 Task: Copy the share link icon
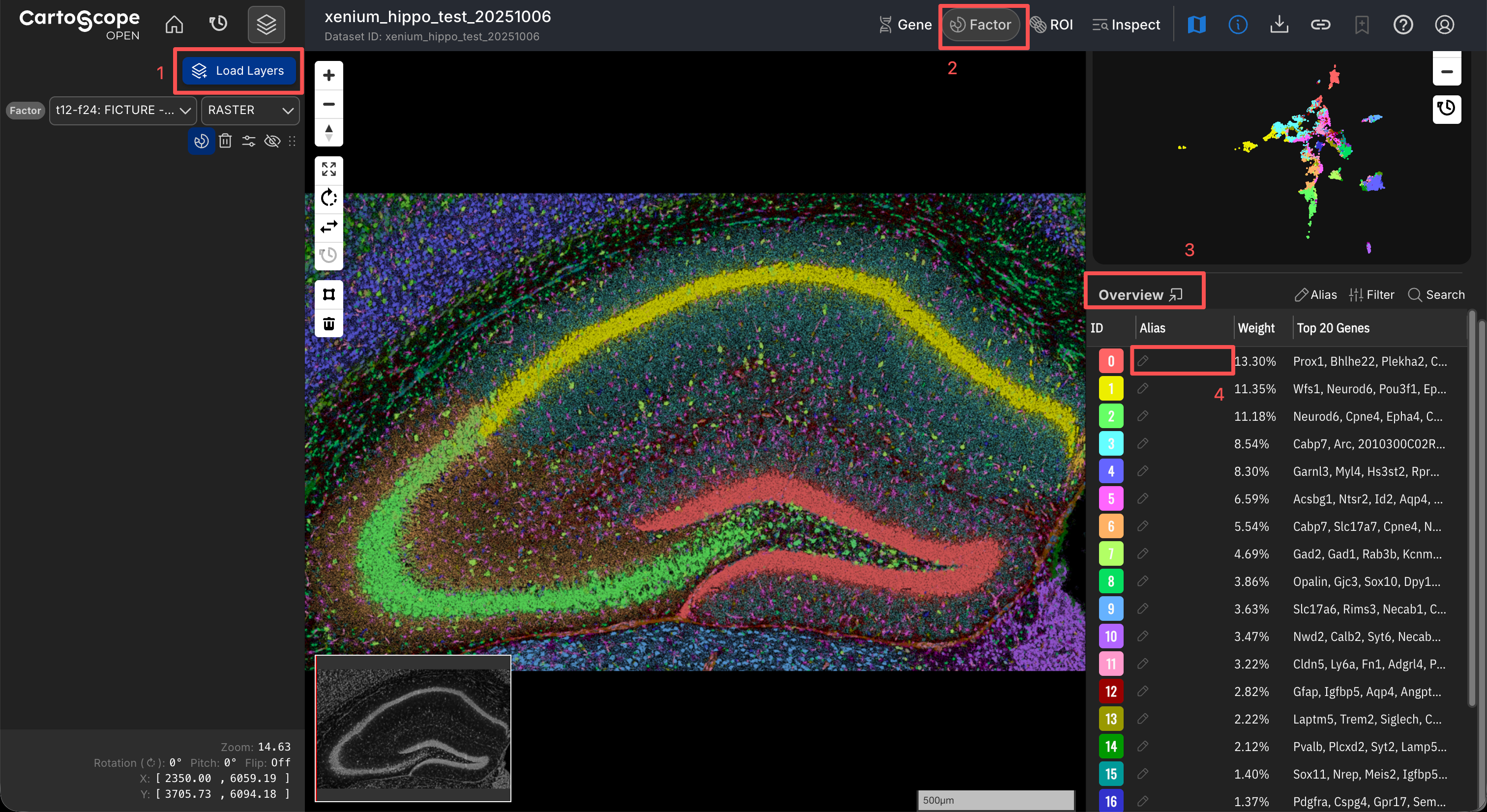click(x=1320, y=24)
